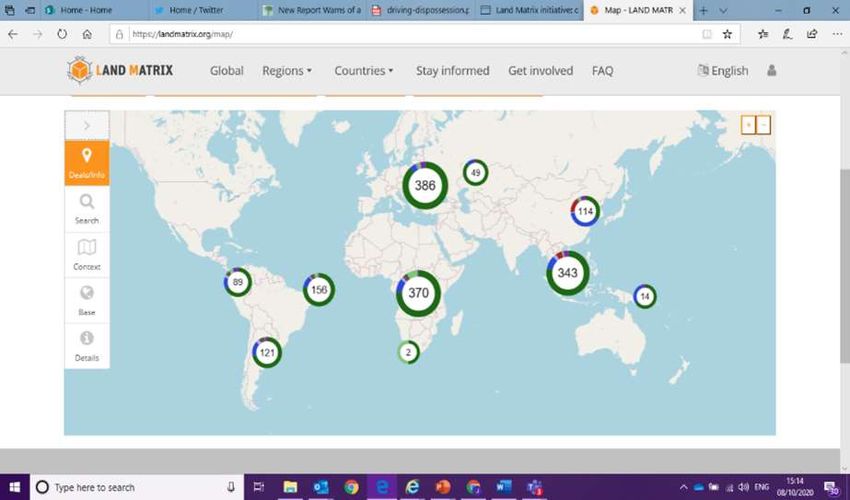
Task: Bookmark page with the favorites star
Action: [727, 33]
